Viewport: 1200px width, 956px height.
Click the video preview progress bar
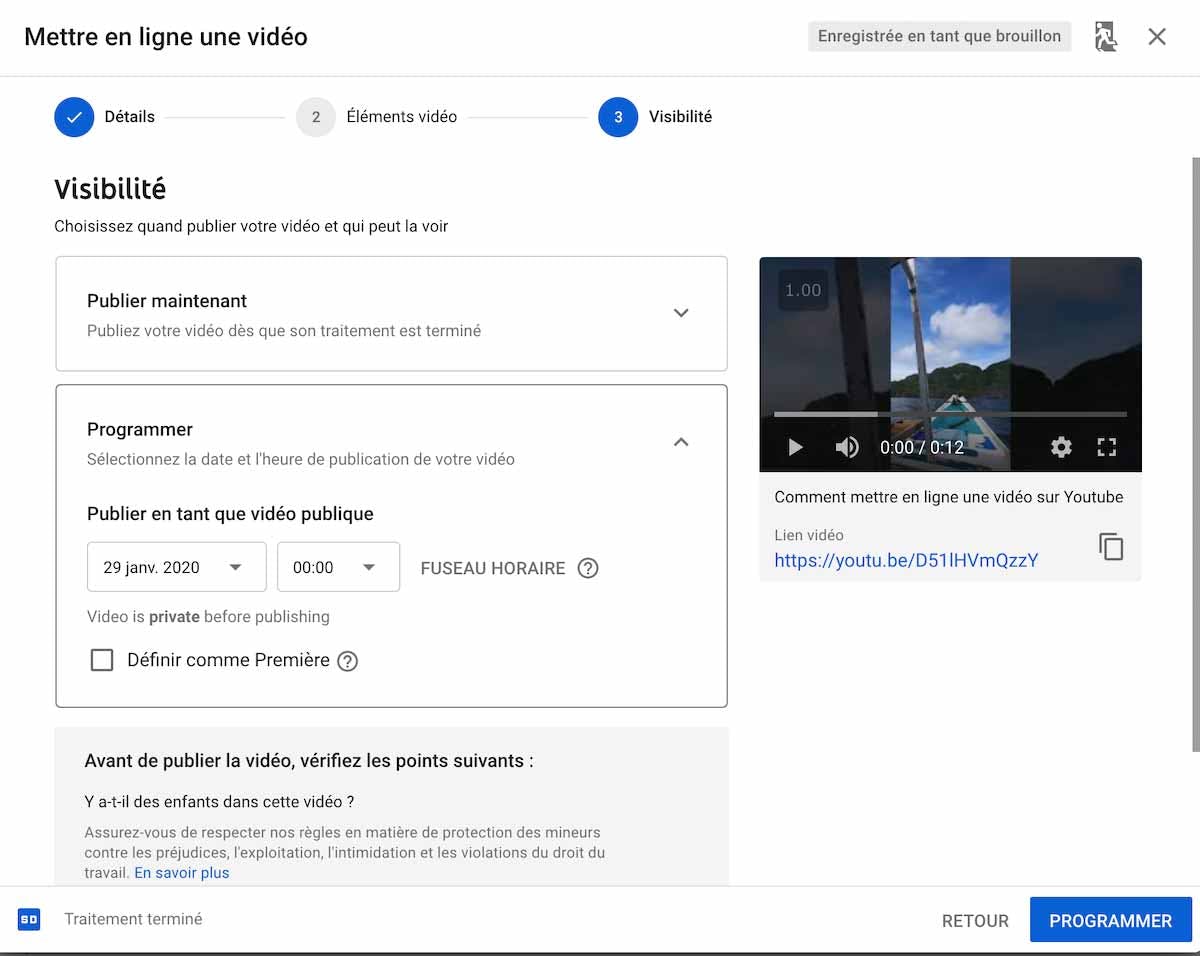coord(950,414)
